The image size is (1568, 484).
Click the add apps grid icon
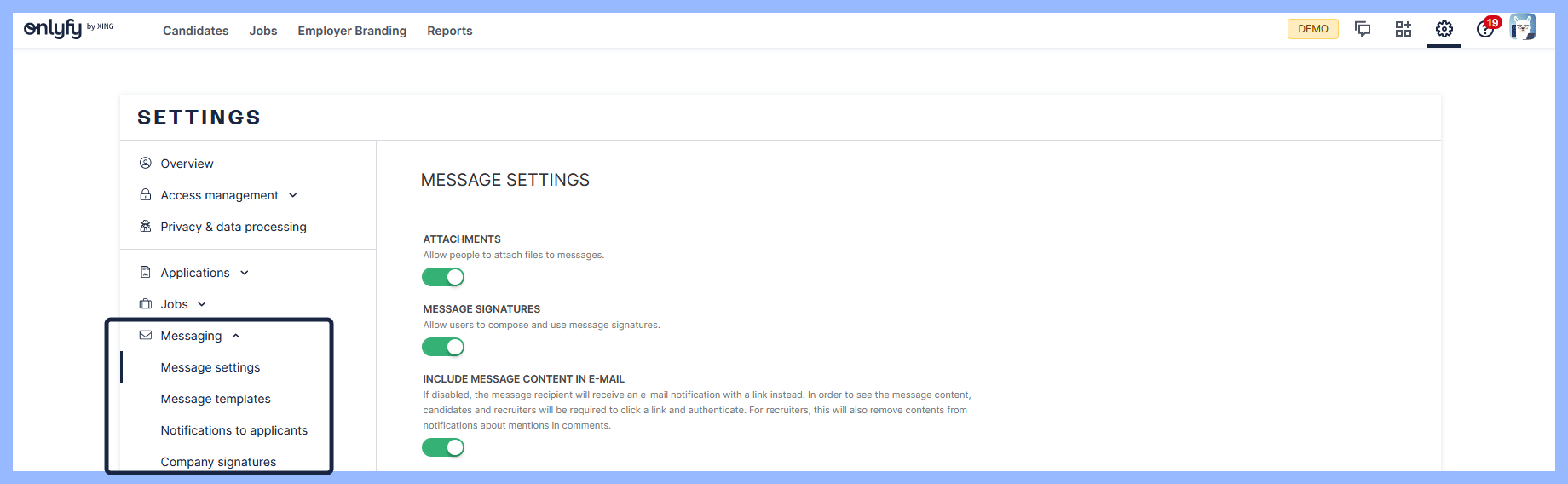click(x=1404, y=29)
